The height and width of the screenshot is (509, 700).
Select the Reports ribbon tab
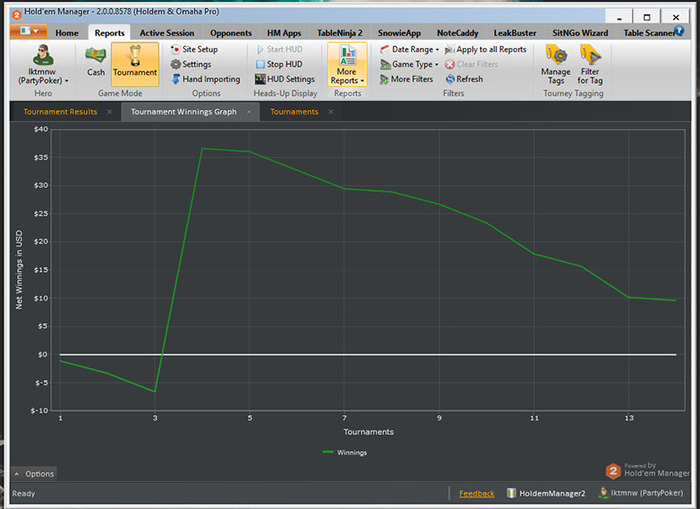109,33
